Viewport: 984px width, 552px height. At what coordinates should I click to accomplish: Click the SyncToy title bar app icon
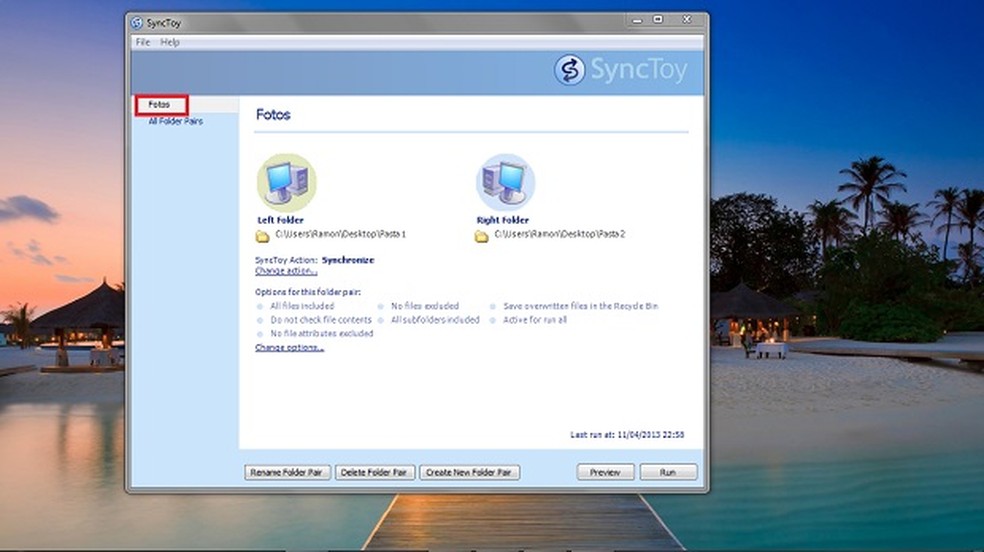click(137, 23)
